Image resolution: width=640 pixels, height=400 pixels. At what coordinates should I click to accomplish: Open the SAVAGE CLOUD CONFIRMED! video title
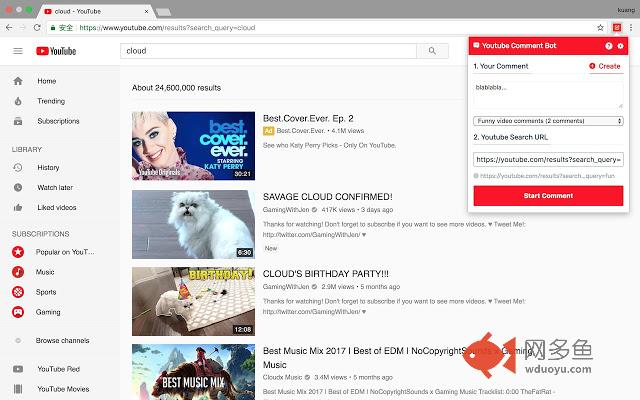pos(328,197)
